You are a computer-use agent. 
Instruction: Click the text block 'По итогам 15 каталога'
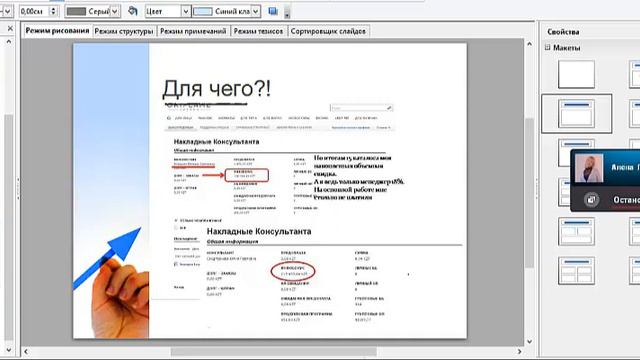359,178
